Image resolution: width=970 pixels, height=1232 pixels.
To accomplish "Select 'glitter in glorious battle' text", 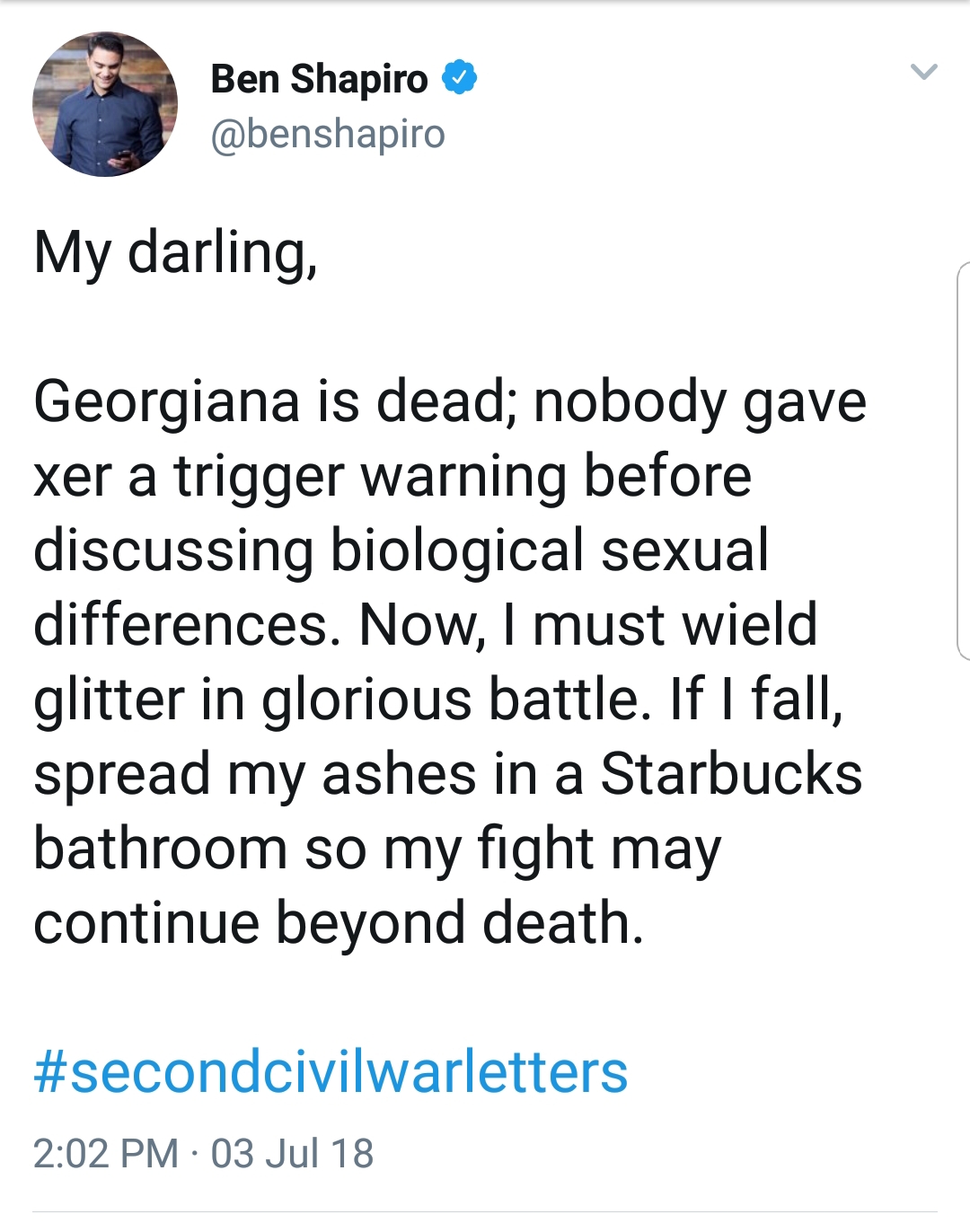I will point(341,700).
